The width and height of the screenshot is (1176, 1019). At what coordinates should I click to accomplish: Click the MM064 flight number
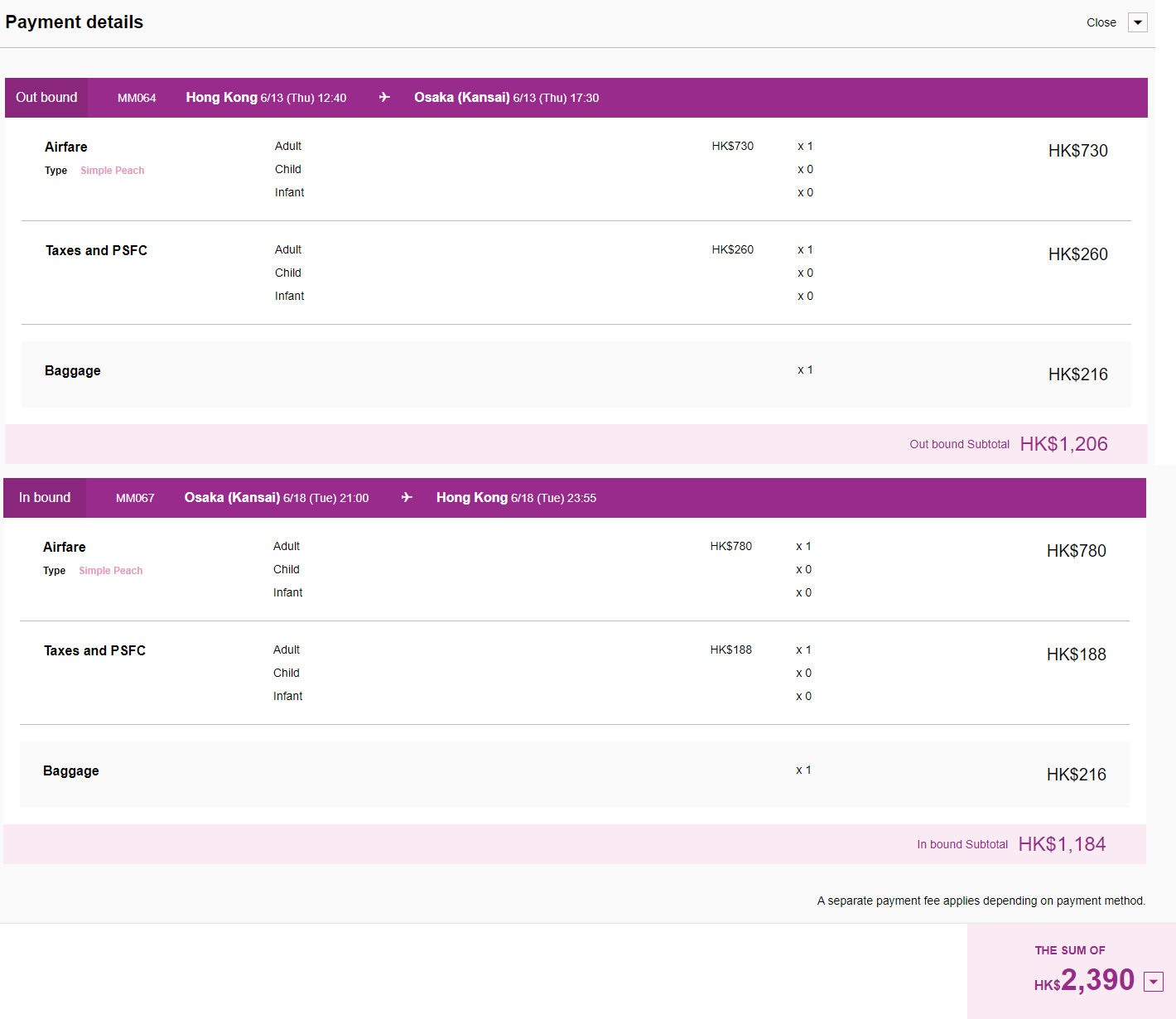point(137,98)
